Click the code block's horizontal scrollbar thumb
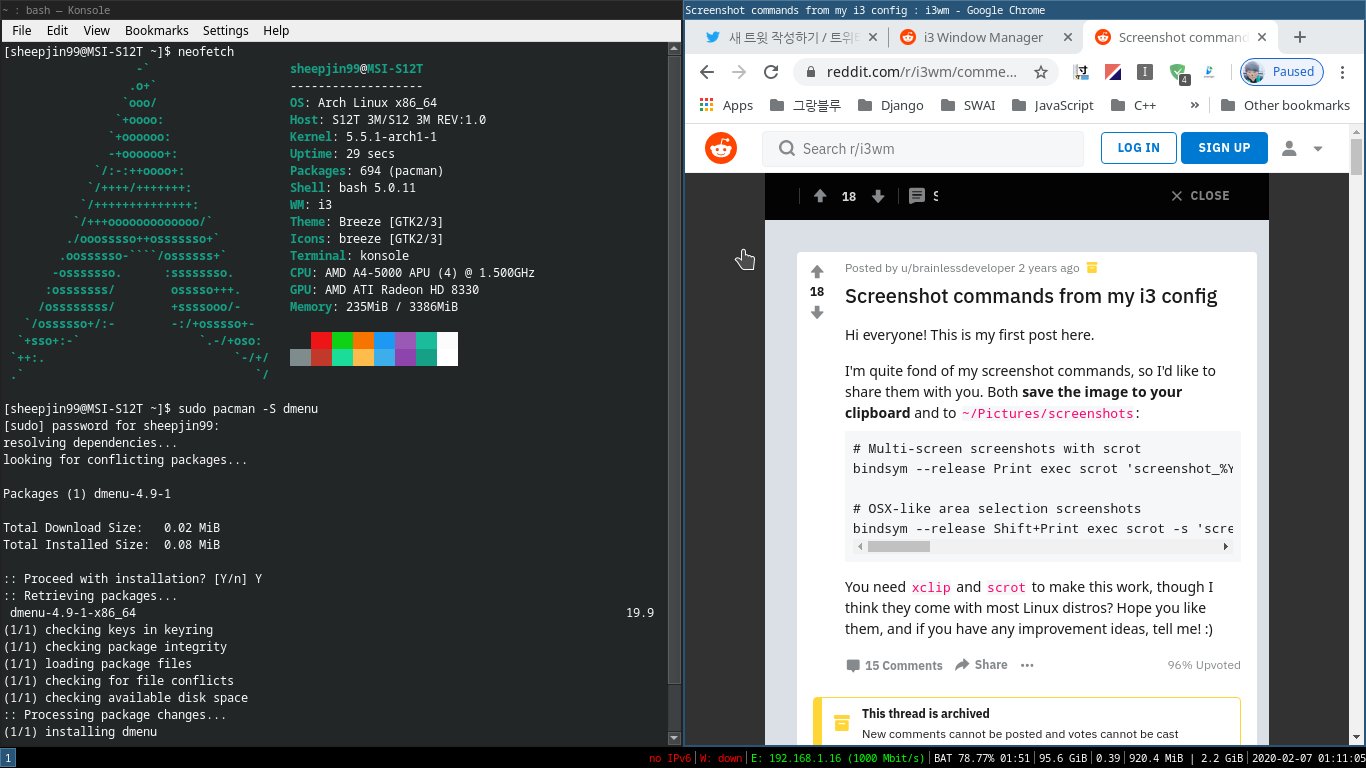 (x=899, y=547)
